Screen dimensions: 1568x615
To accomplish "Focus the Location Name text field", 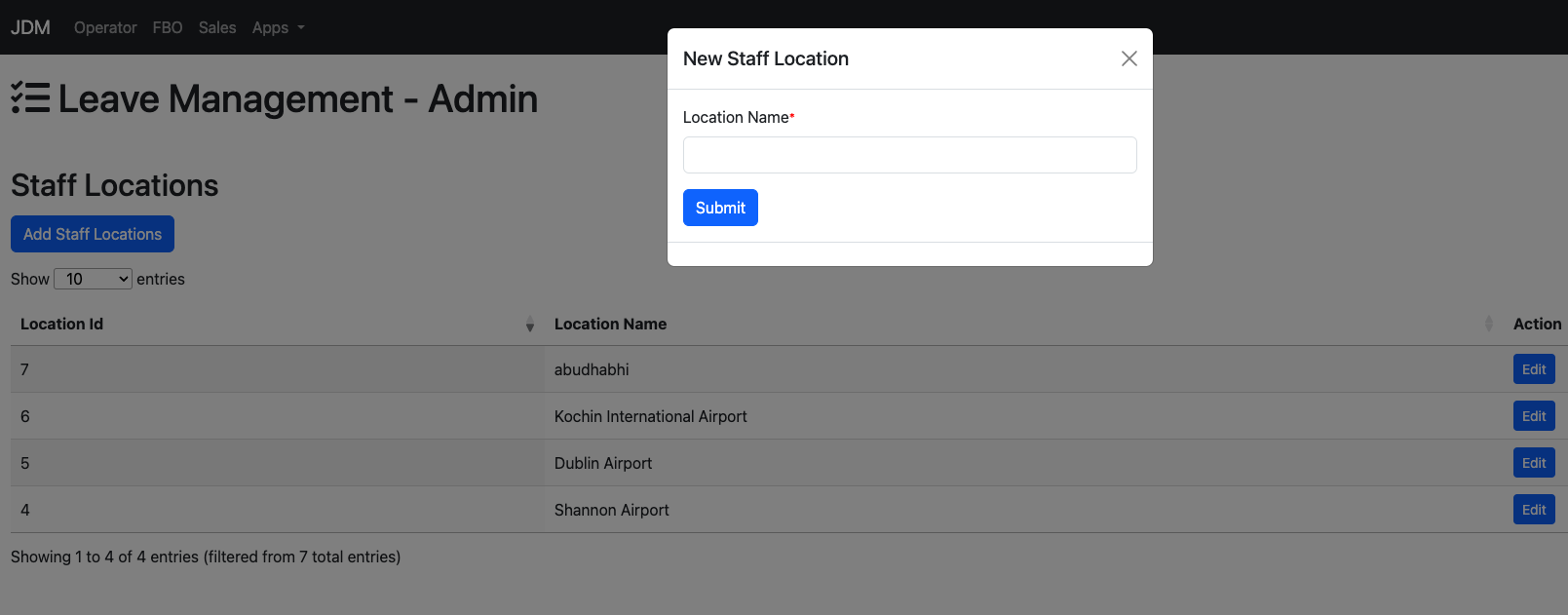I will [909, 155].
